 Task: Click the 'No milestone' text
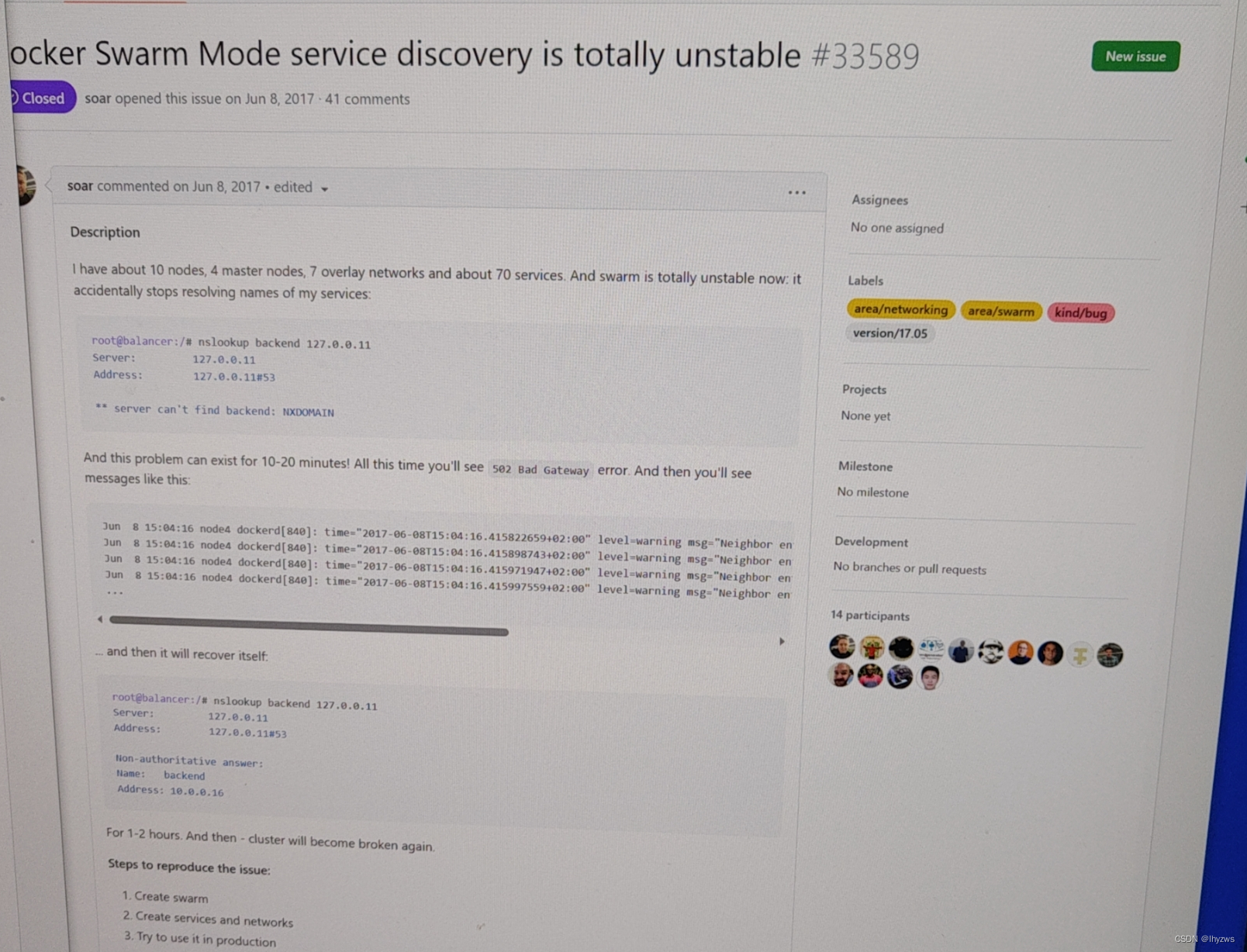872,492
